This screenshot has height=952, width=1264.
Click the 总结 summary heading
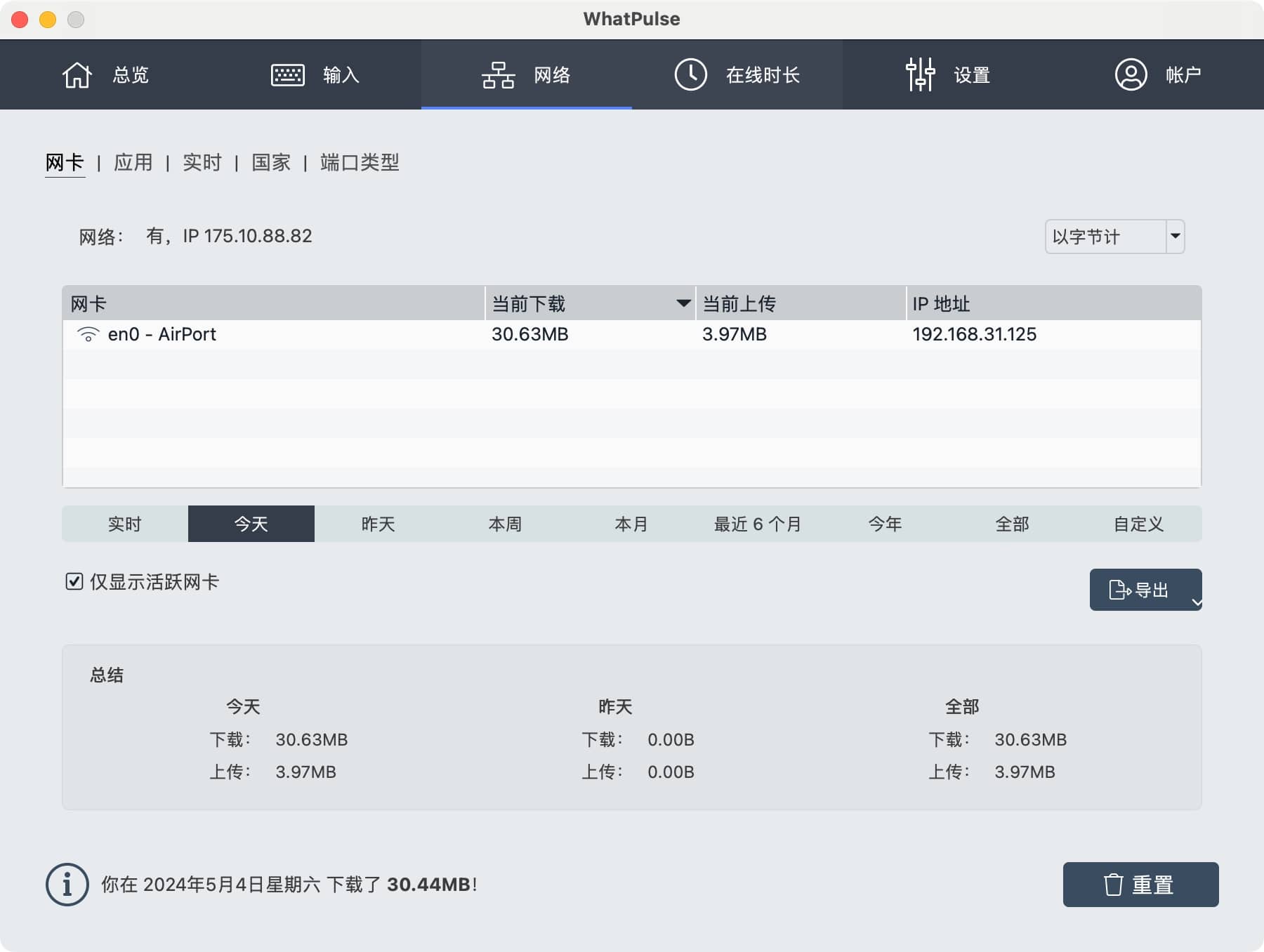pos(107,675)
